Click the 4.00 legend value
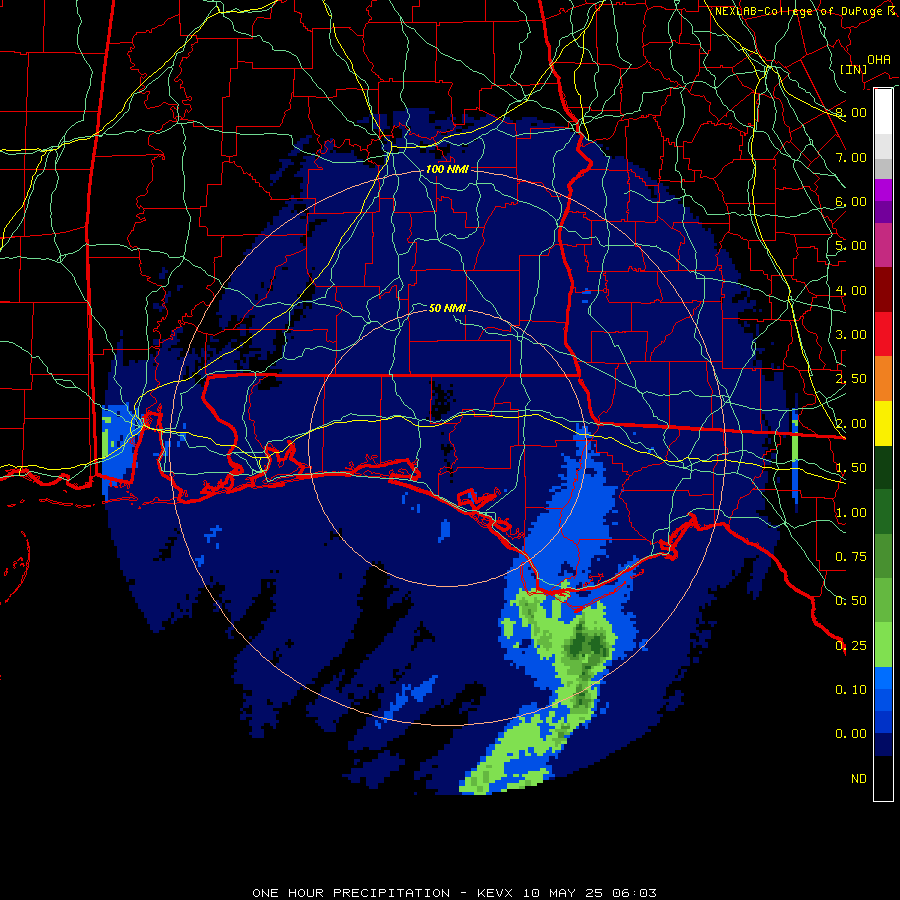 click(x=851, y=290)
